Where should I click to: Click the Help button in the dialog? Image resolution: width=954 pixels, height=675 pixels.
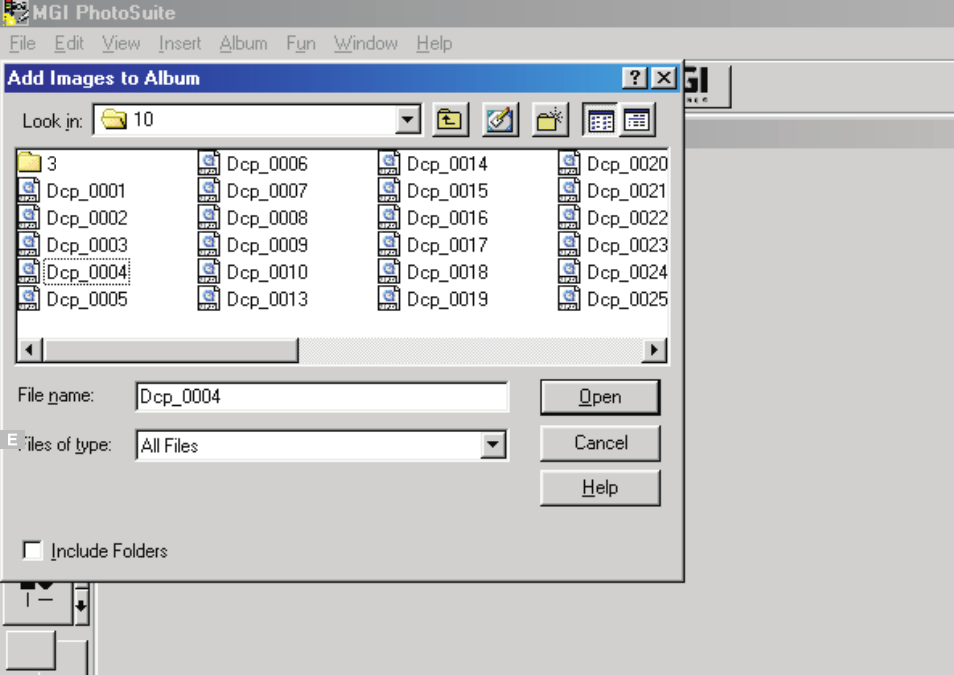pyautogui.click(x=600, y=488)
